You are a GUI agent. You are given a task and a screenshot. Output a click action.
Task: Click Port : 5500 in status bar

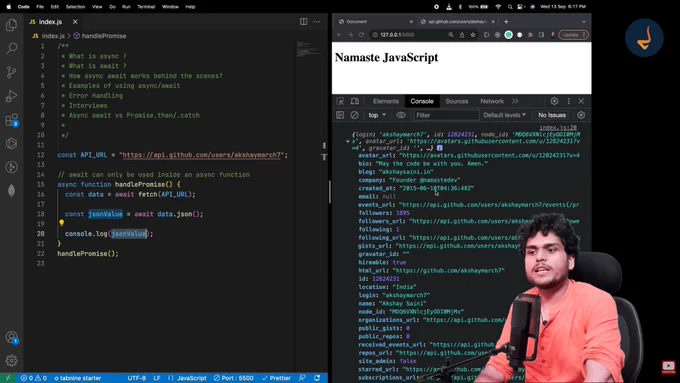coord(233,378)
